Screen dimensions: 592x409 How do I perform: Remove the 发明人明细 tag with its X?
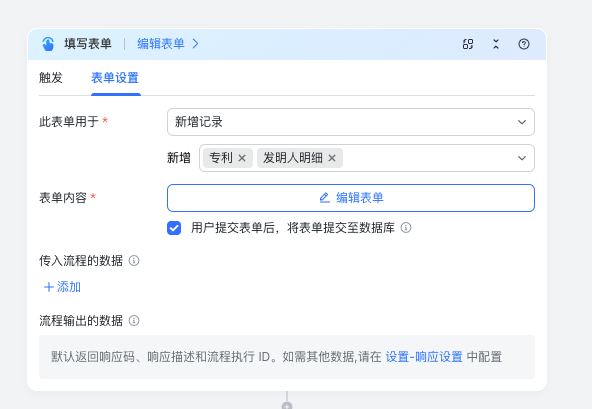pyautogui.click(x=332, y=158)
